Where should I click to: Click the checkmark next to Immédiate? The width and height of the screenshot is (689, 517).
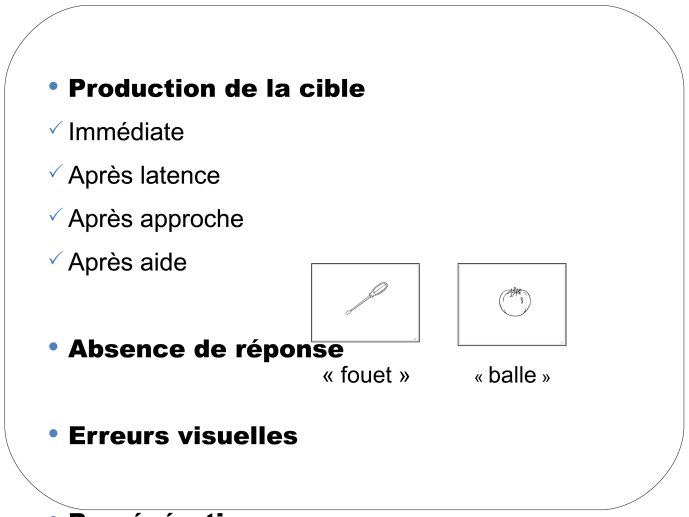pos(55,128)
